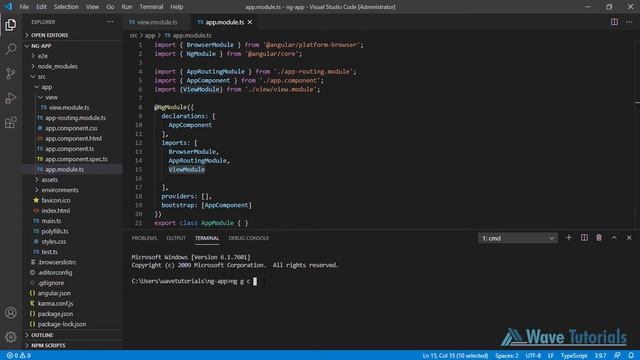Click the Explorer more actions ellipsis
Image resolution: width=640 pixels, height=360 pixels.
110,22
